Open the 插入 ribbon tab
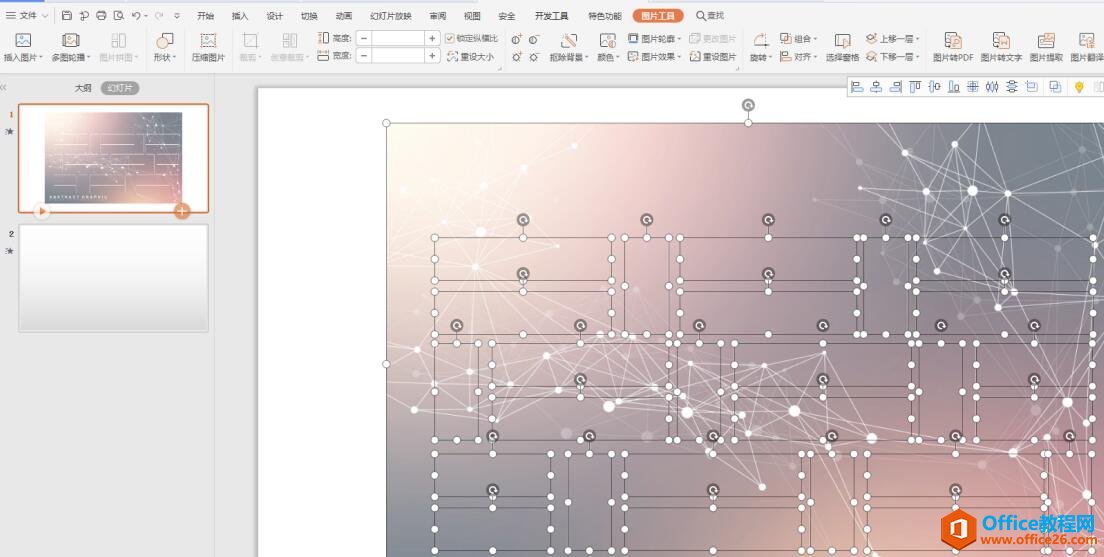 click(240, 16)
